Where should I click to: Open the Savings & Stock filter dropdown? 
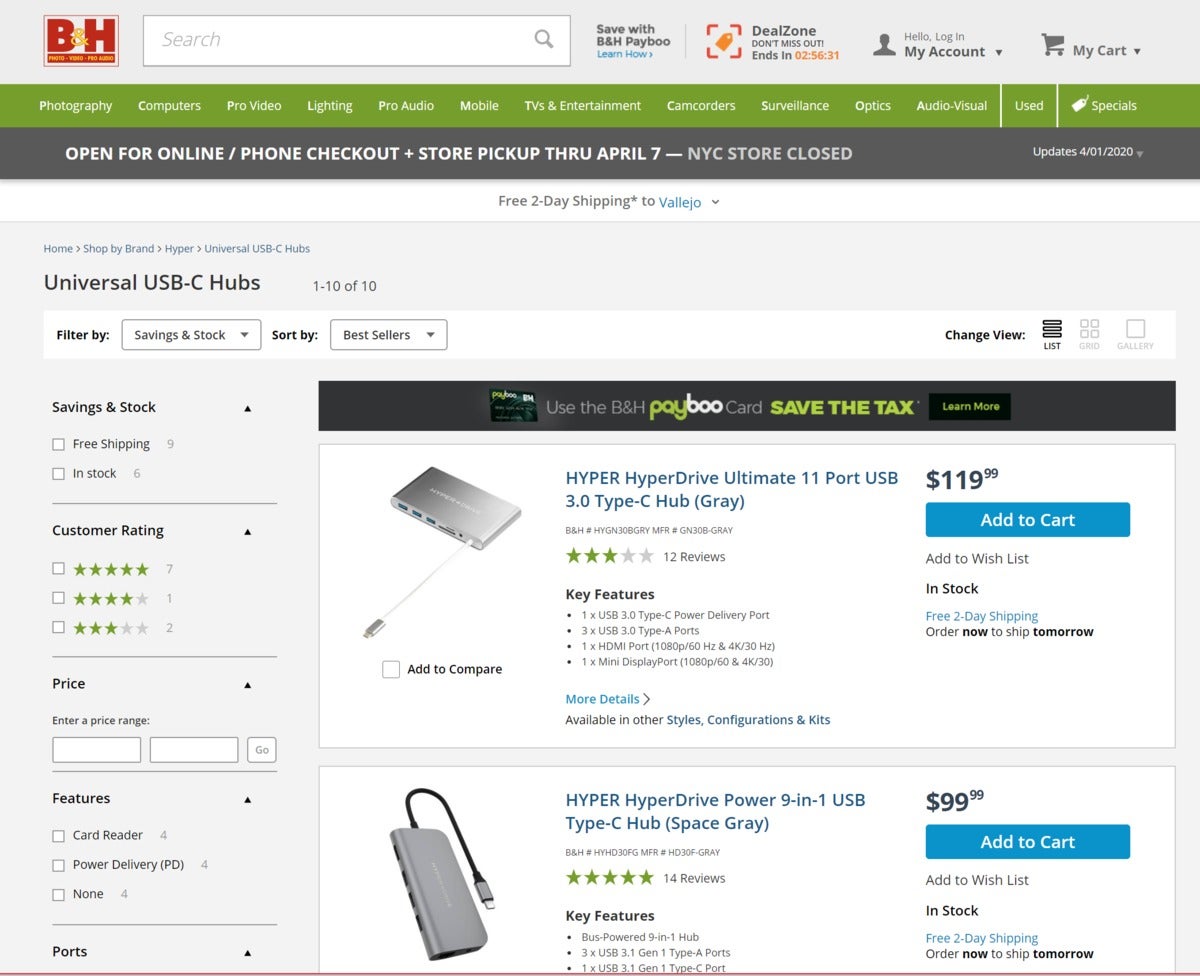point(191,335)
